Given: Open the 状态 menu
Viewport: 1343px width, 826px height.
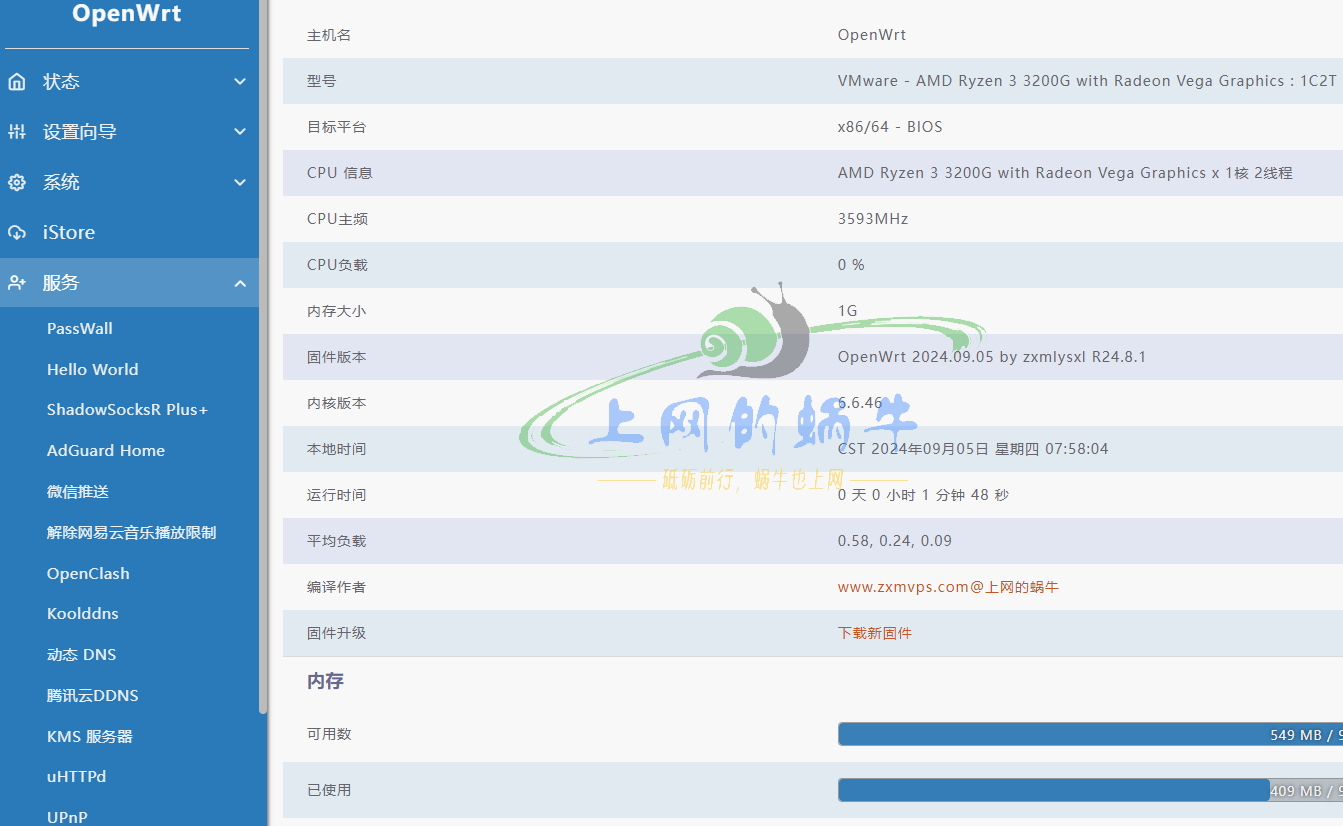Looking at the screenshot, I should 129,82.
